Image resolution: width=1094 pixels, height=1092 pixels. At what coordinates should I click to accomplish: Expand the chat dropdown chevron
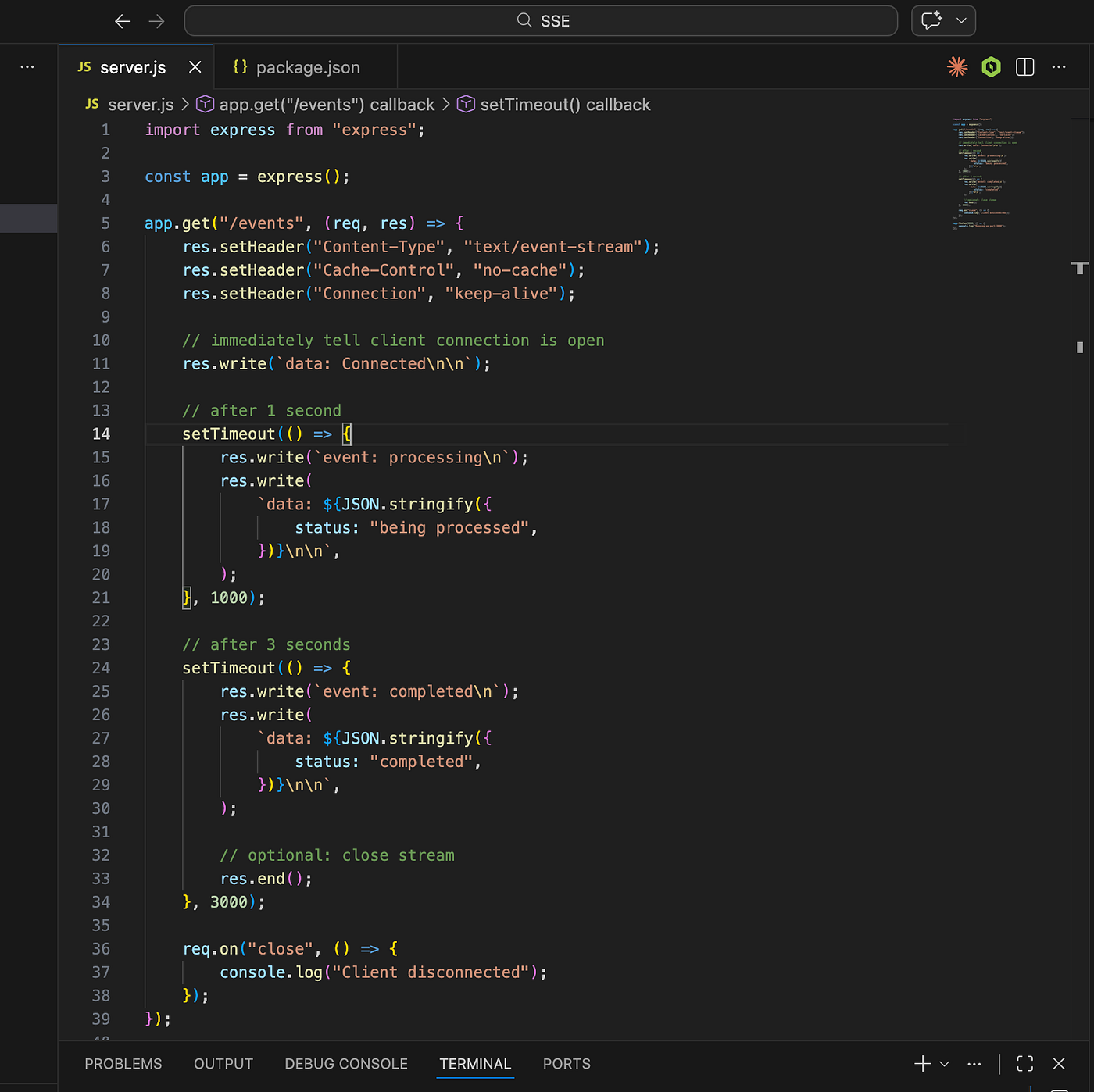pyautogui.click(x=961, y=21)
